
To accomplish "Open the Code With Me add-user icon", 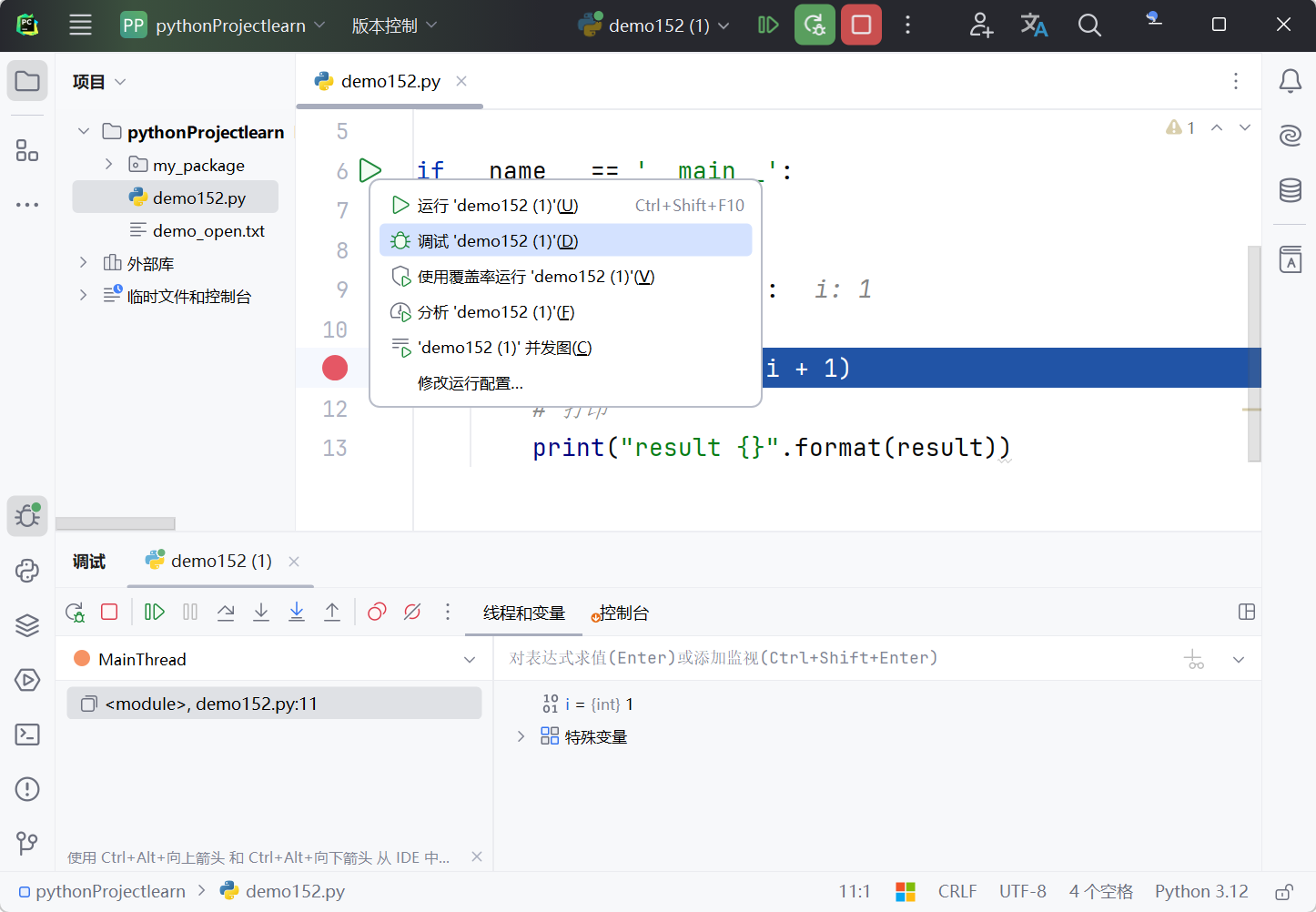I will [981, 25].
